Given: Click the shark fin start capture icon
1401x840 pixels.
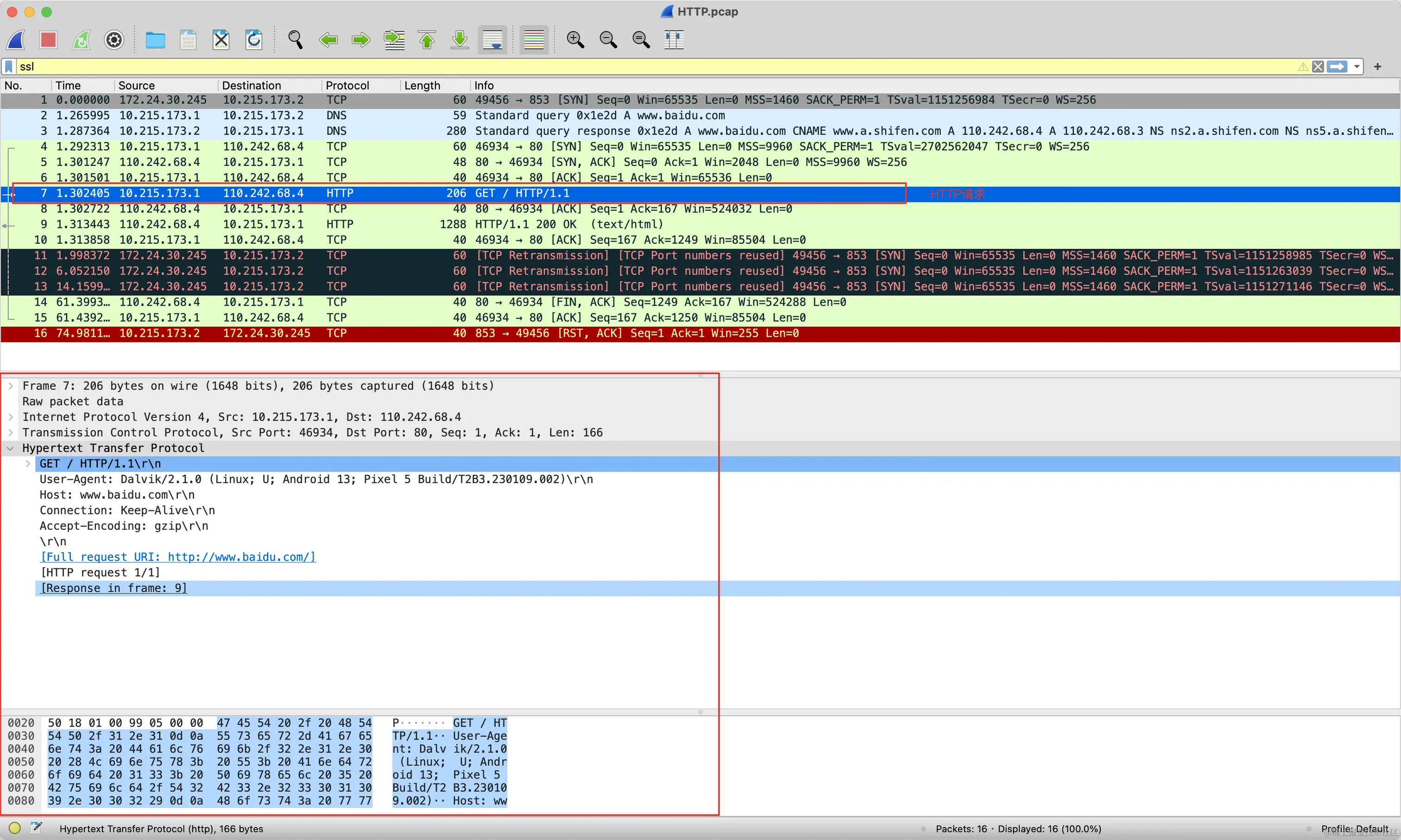Looking at the screenshot, I should pos(16,40).
